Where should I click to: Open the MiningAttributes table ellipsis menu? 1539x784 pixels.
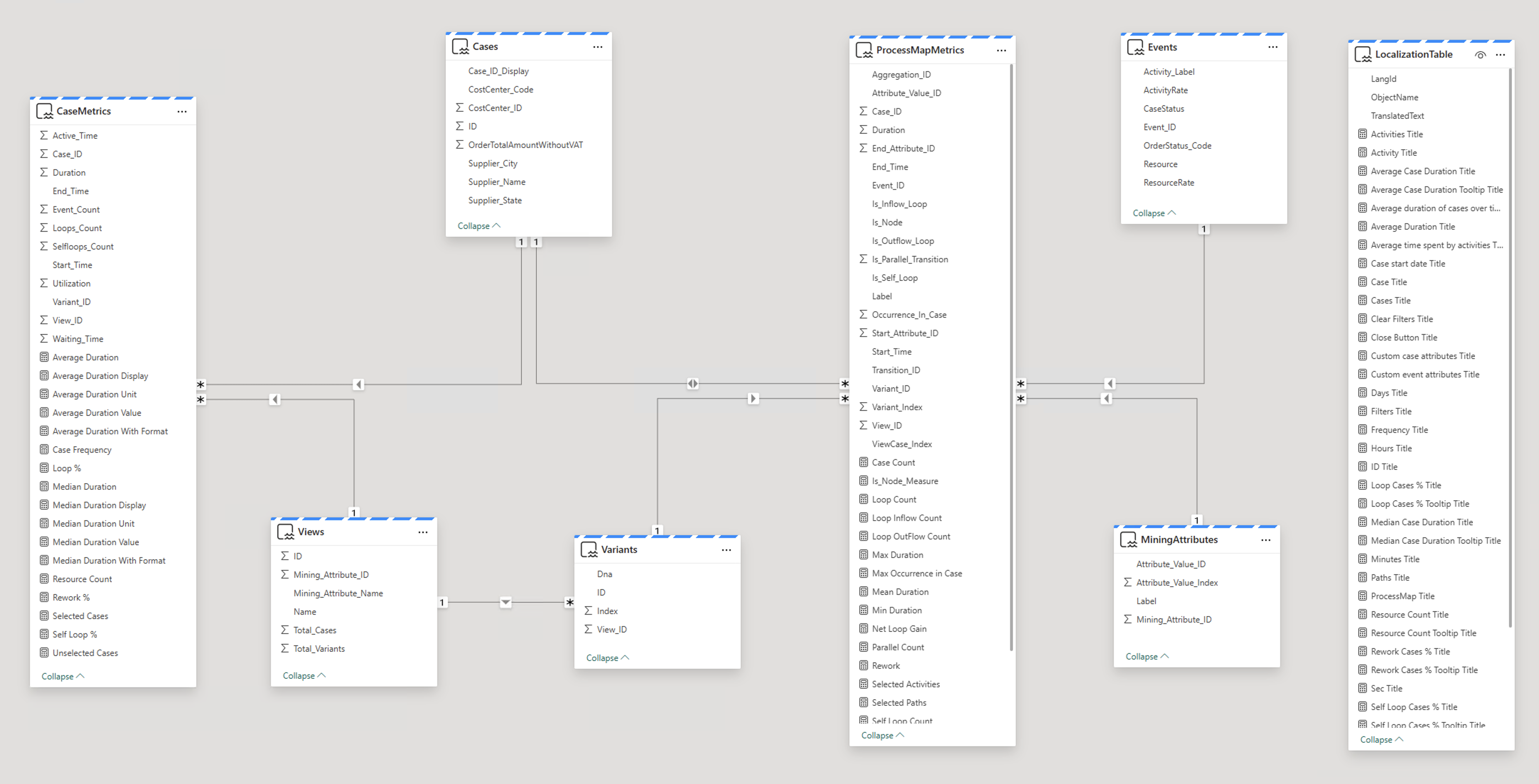pyautogui.click(x=1265, y=539)
